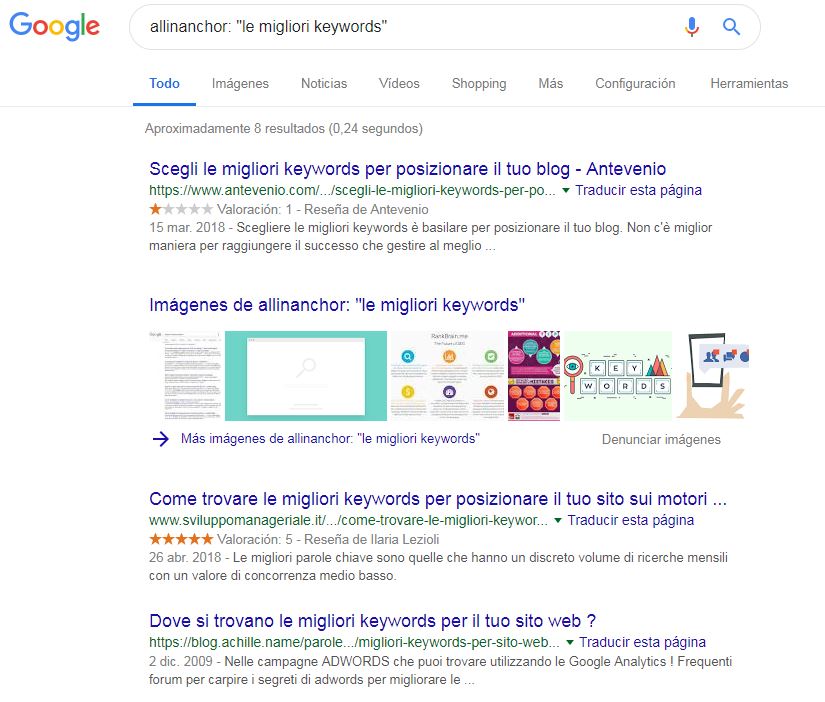Switch to the Imágenes tab
Viewport: 825px width, 702px height.
tap(240, 84)
